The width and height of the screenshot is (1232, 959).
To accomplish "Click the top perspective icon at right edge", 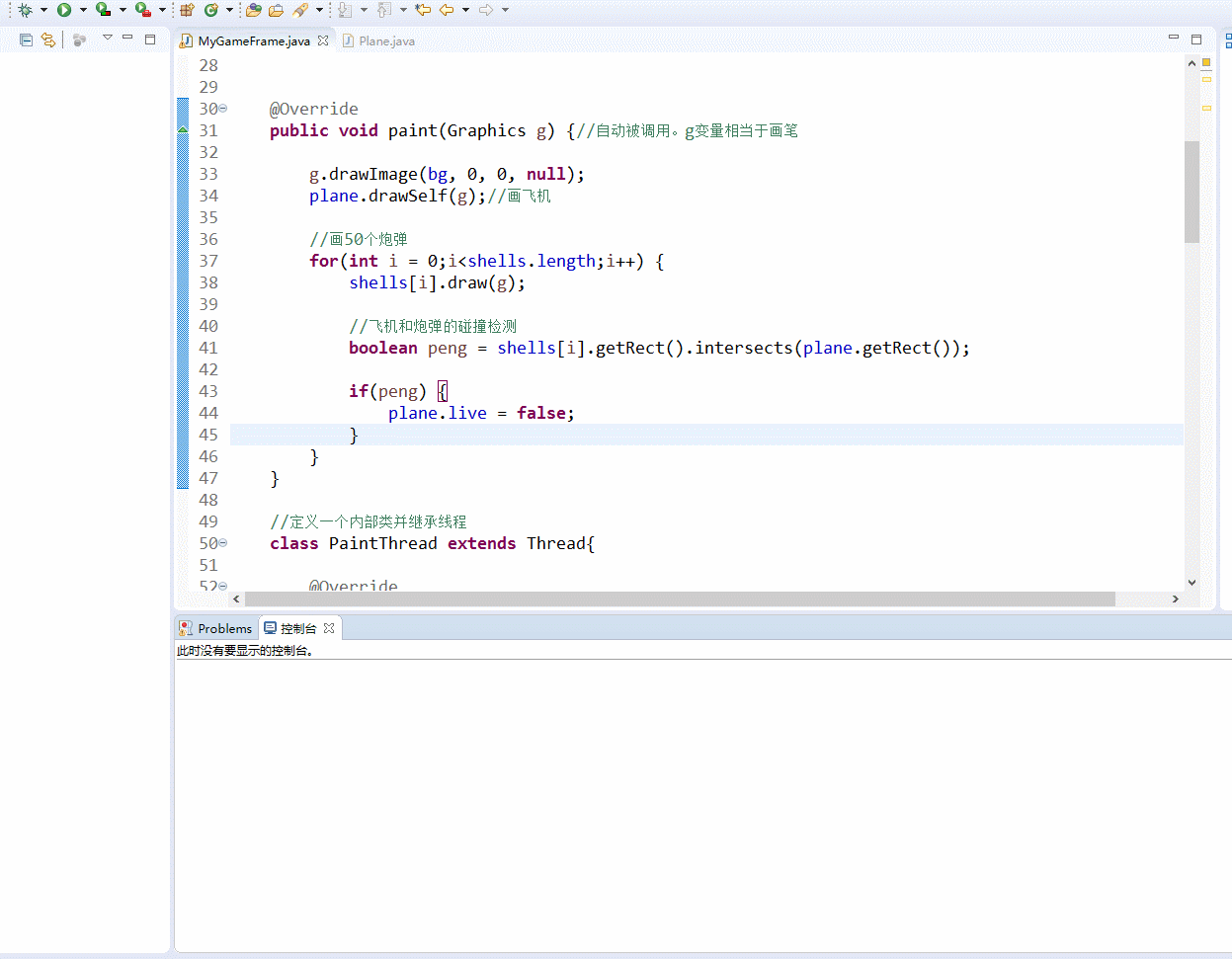I will click(x=1228, y=40).
